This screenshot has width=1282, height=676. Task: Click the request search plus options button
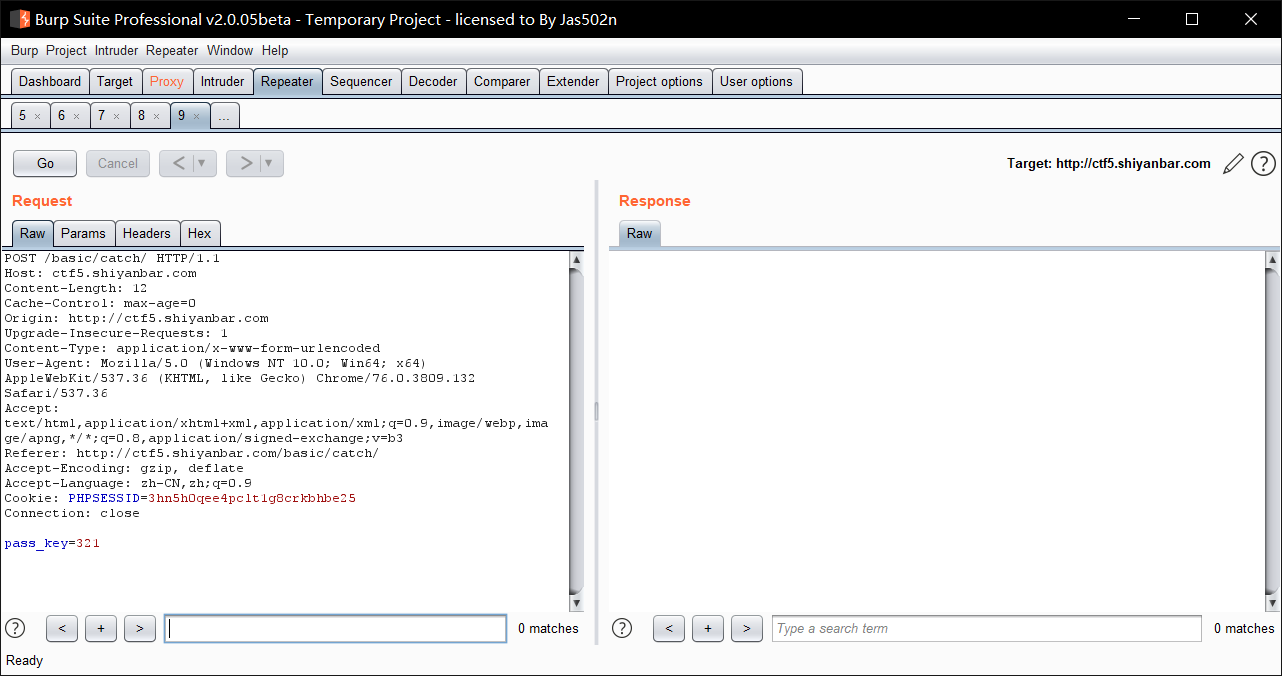[x=101, y=628]
